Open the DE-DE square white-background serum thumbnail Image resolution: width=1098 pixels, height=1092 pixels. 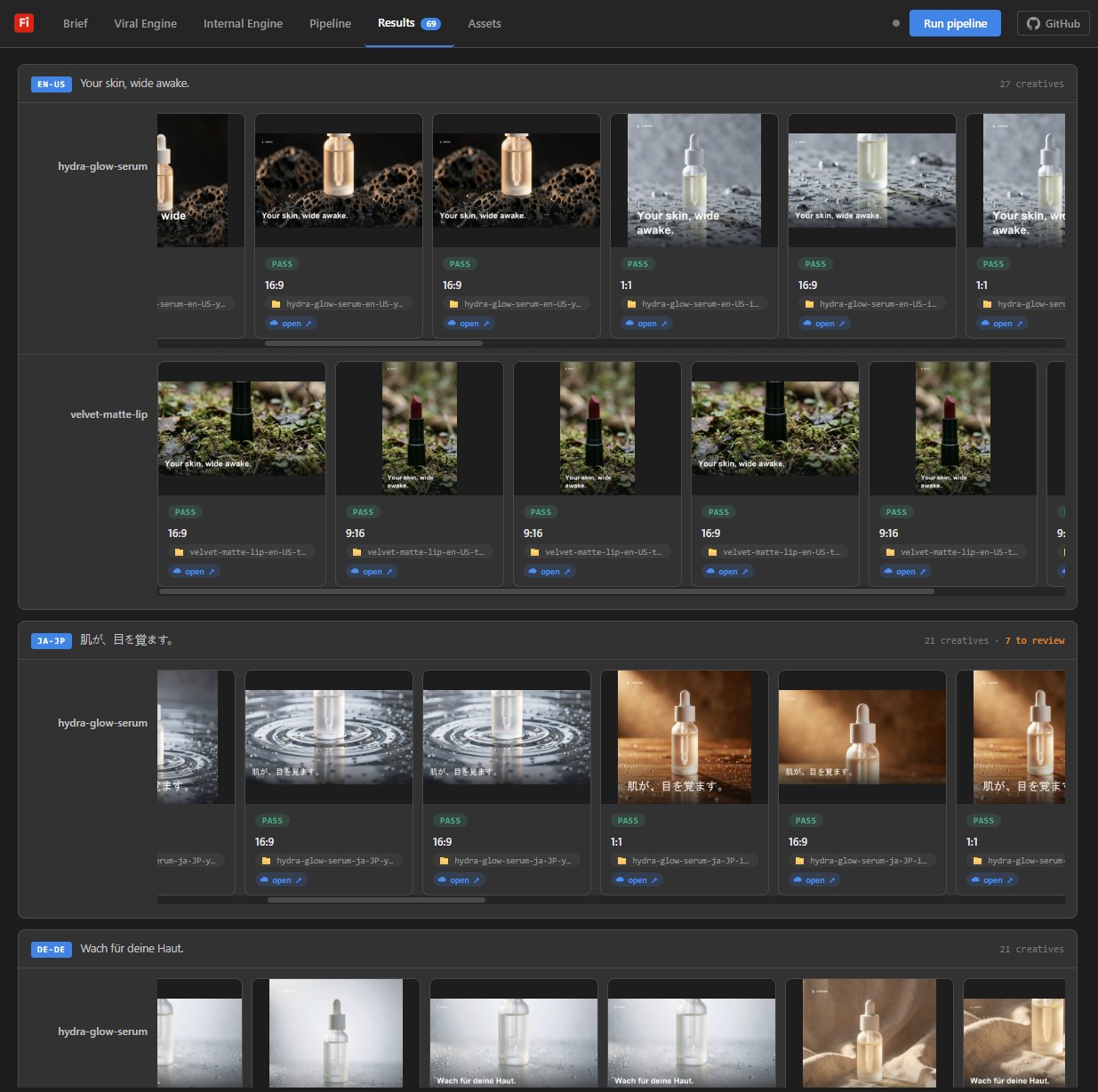(336, 1032)
